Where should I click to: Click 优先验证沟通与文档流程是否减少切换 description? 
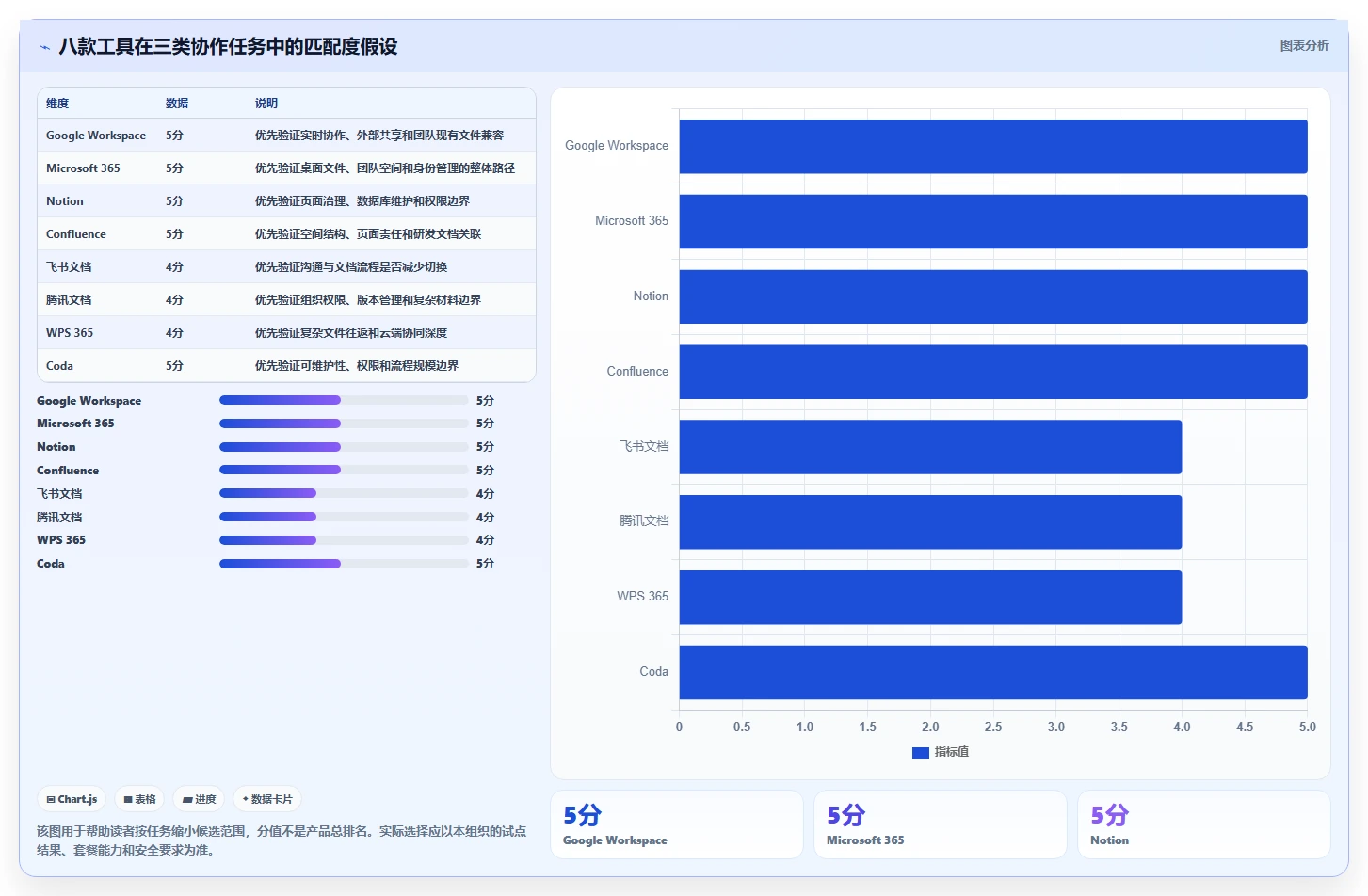(351, 267)
